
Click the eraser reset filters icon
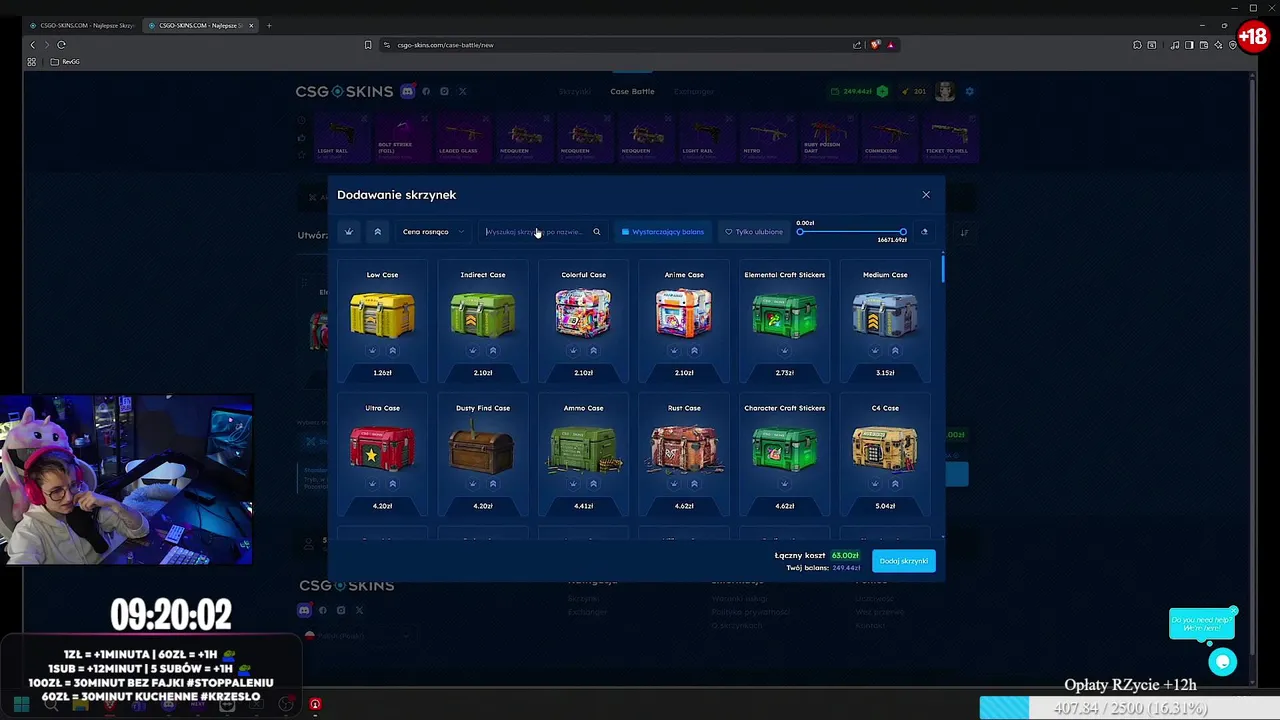(924, 232)
